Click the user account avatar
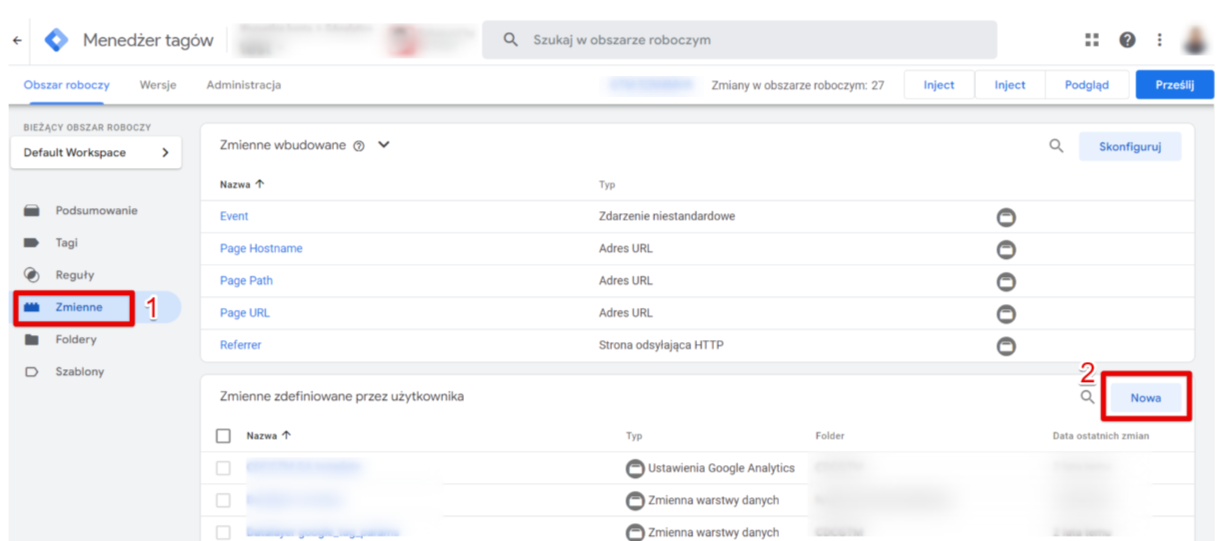Image resolution: width=1220 pixels, height=541 pixels. point(1195,40)
